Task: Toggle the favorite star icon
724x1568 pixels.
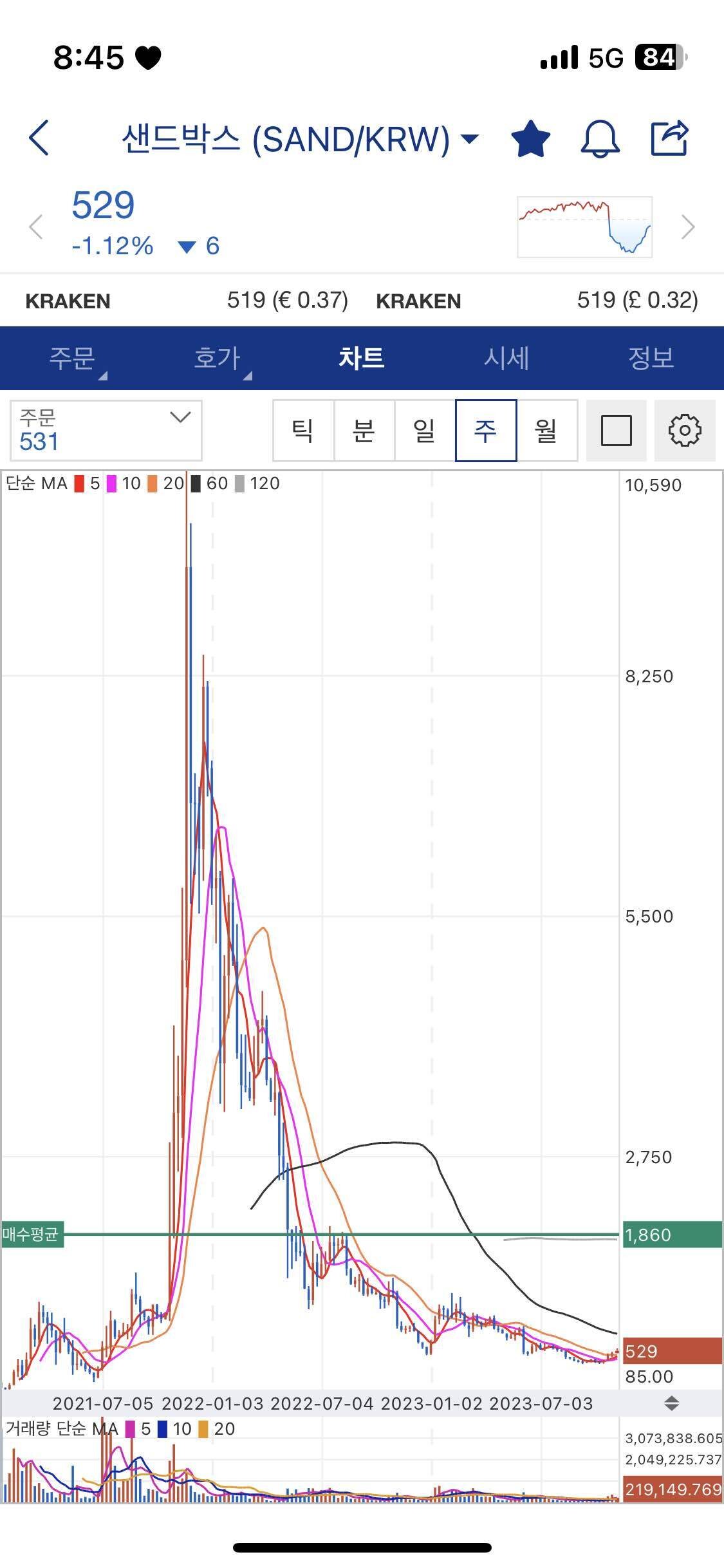Action: (530, 138)
